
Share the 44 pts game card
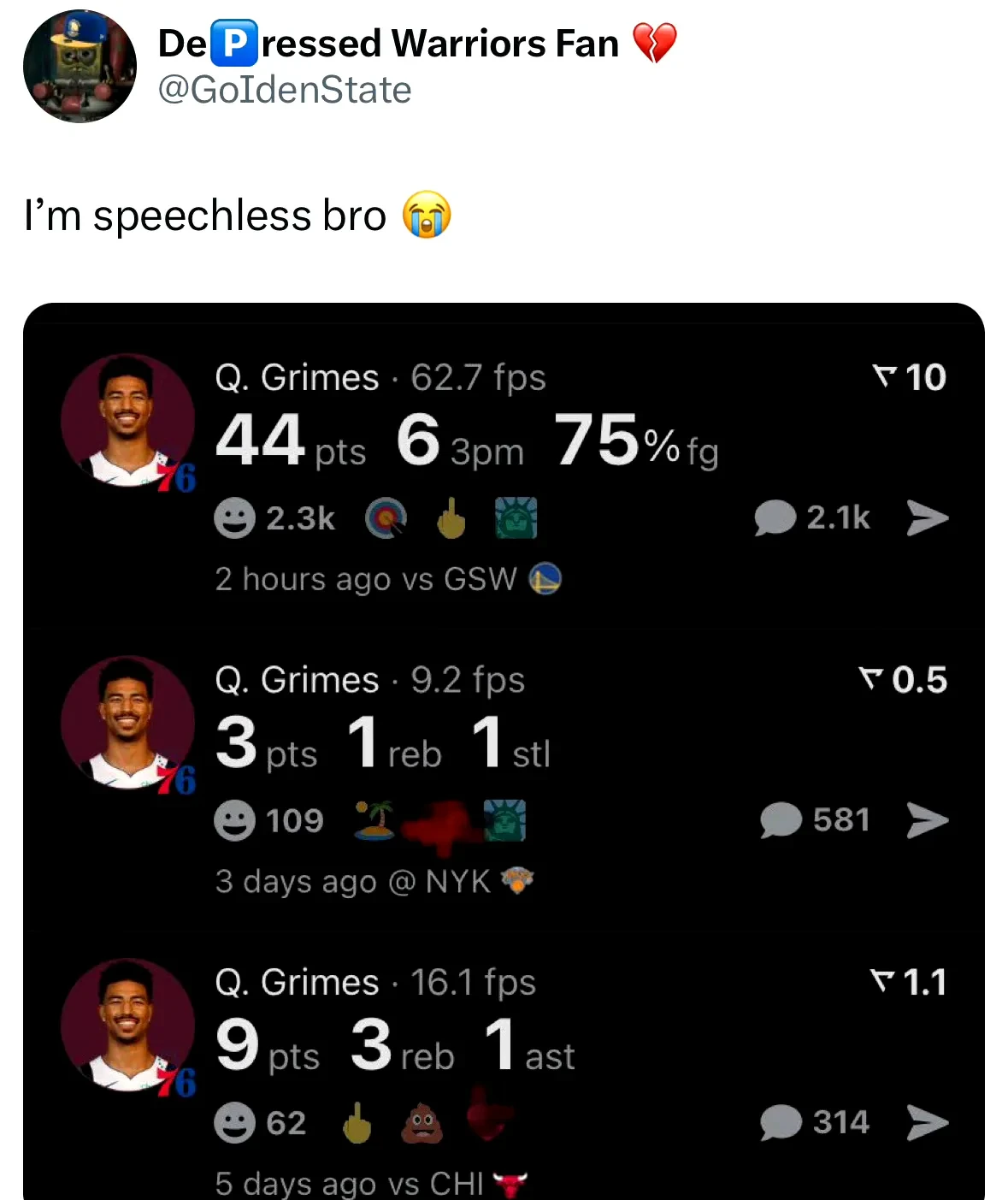pos(928,517)
